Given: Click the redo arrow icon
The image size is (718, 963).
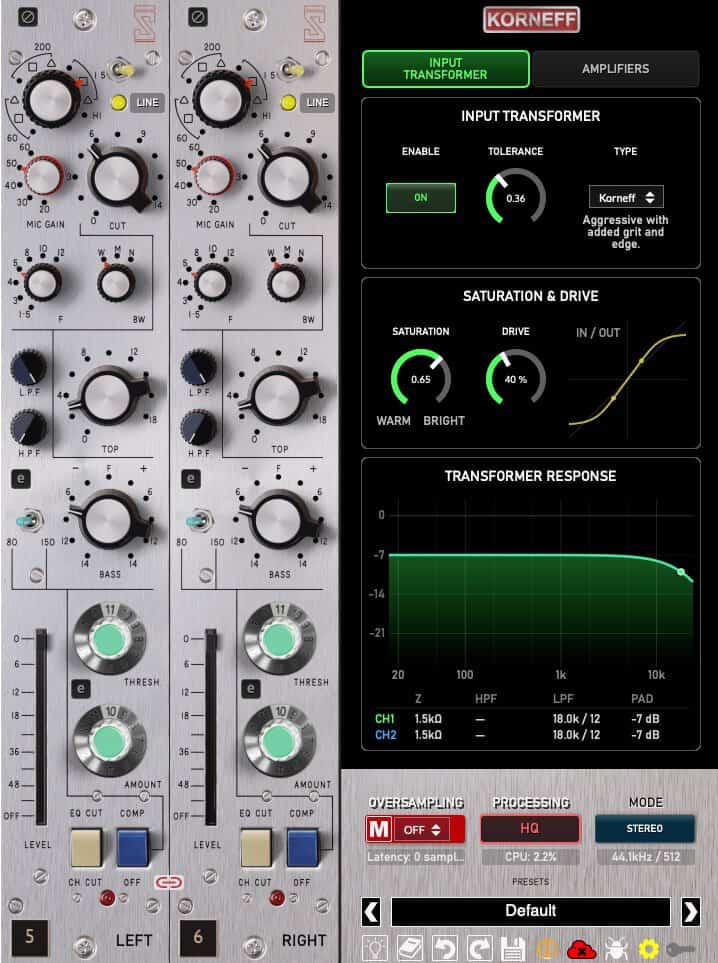Looking at the screenshot, I should tap(479, 949).
